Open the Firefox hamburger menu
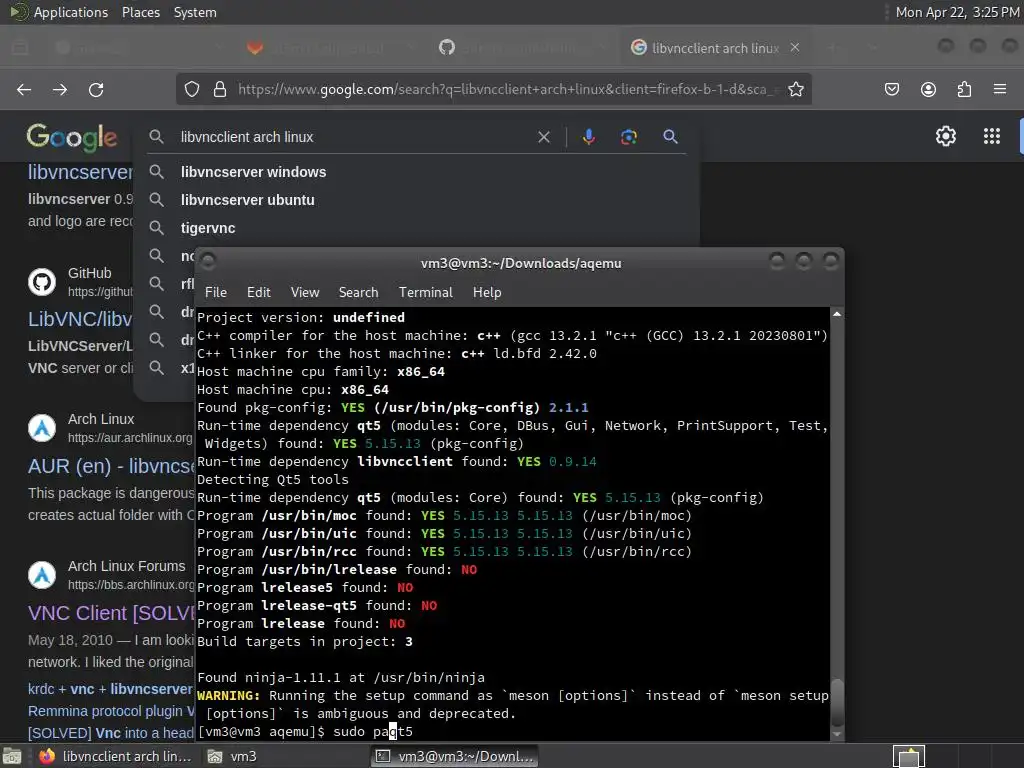This screenshot has width=1024, height=768. click(x=1000, y=89)
